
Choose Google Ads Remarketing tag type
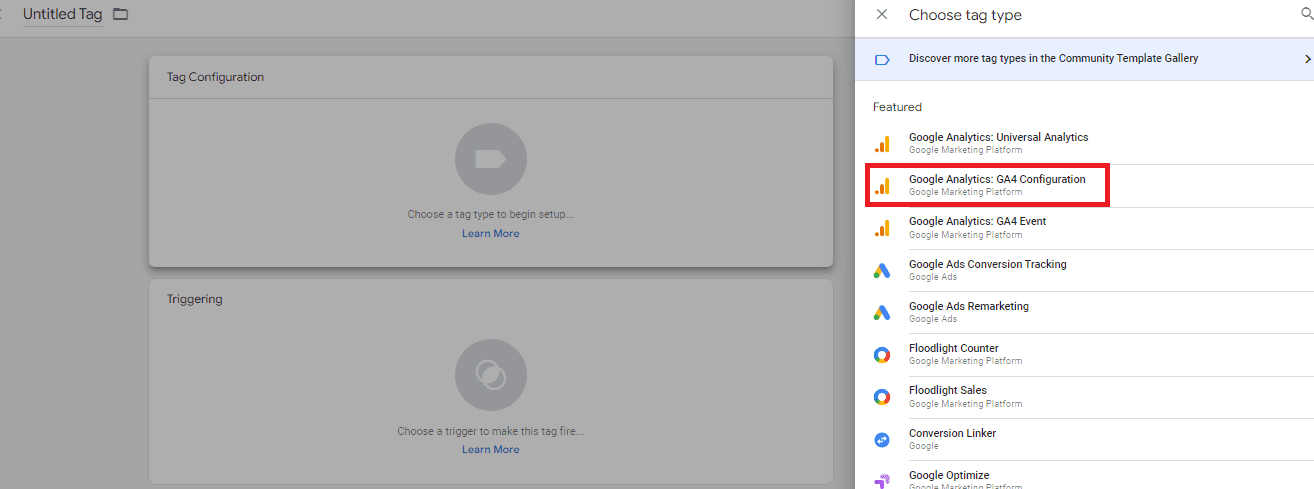(x=1085, y=312)
